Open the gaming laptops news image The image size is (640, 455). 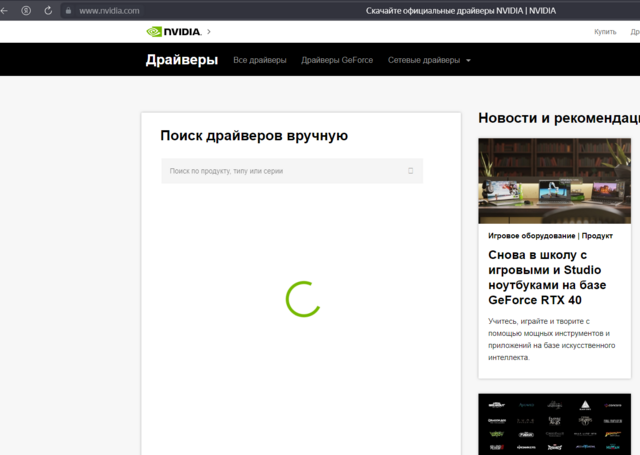tap(553, 180)
